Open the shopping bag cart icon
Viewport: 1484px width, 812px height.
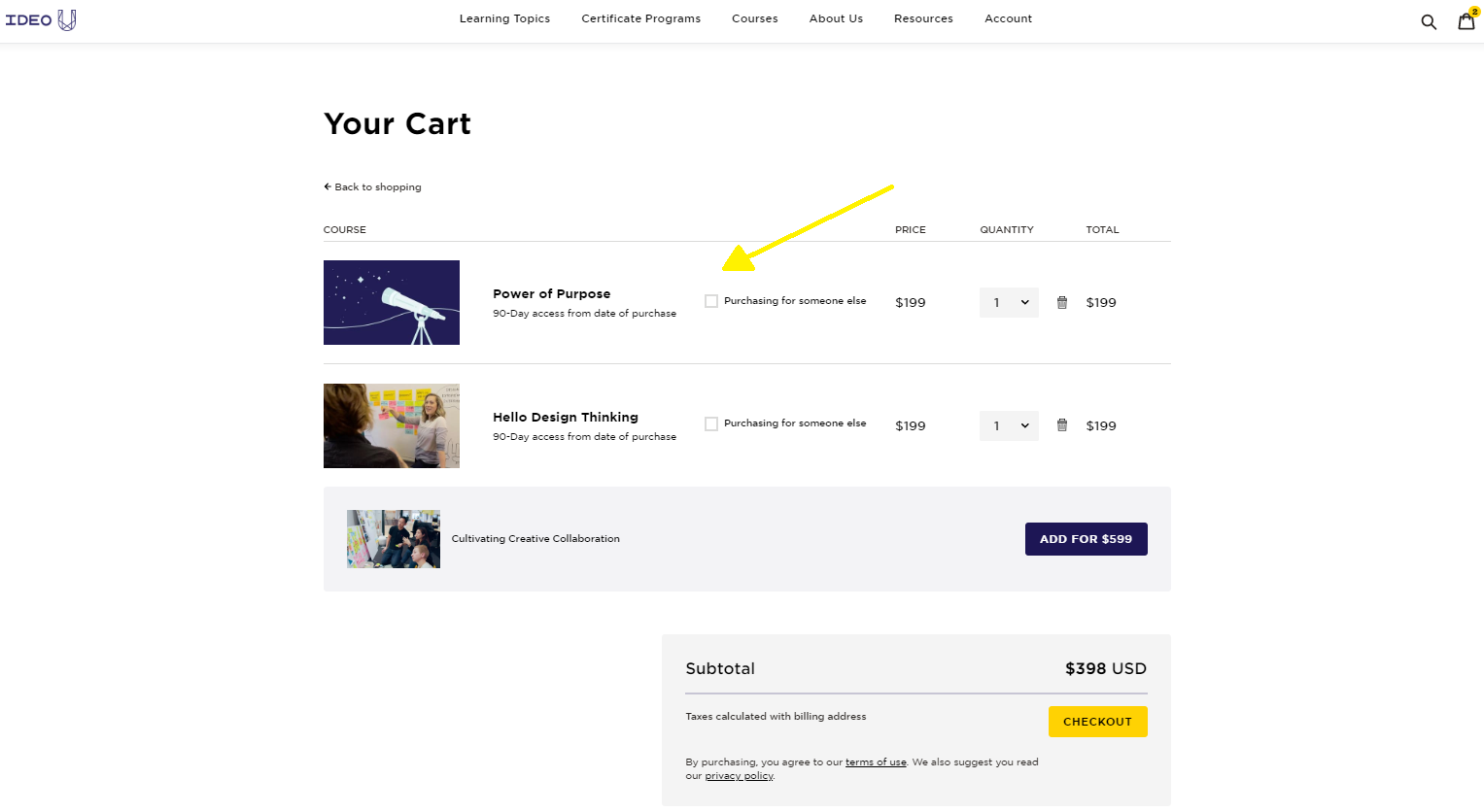[1466, 21]
